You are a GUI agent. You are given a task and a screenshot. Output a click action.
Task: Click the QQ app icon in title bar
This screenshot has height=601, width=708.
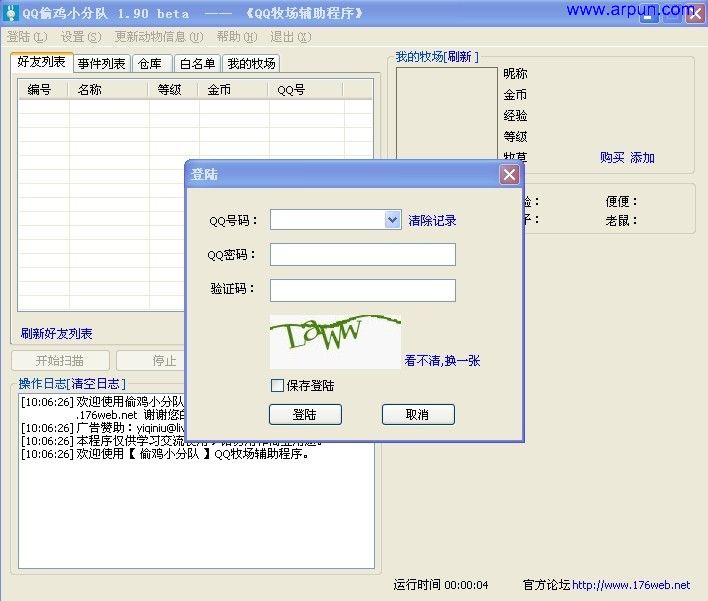tap(11, 13)
